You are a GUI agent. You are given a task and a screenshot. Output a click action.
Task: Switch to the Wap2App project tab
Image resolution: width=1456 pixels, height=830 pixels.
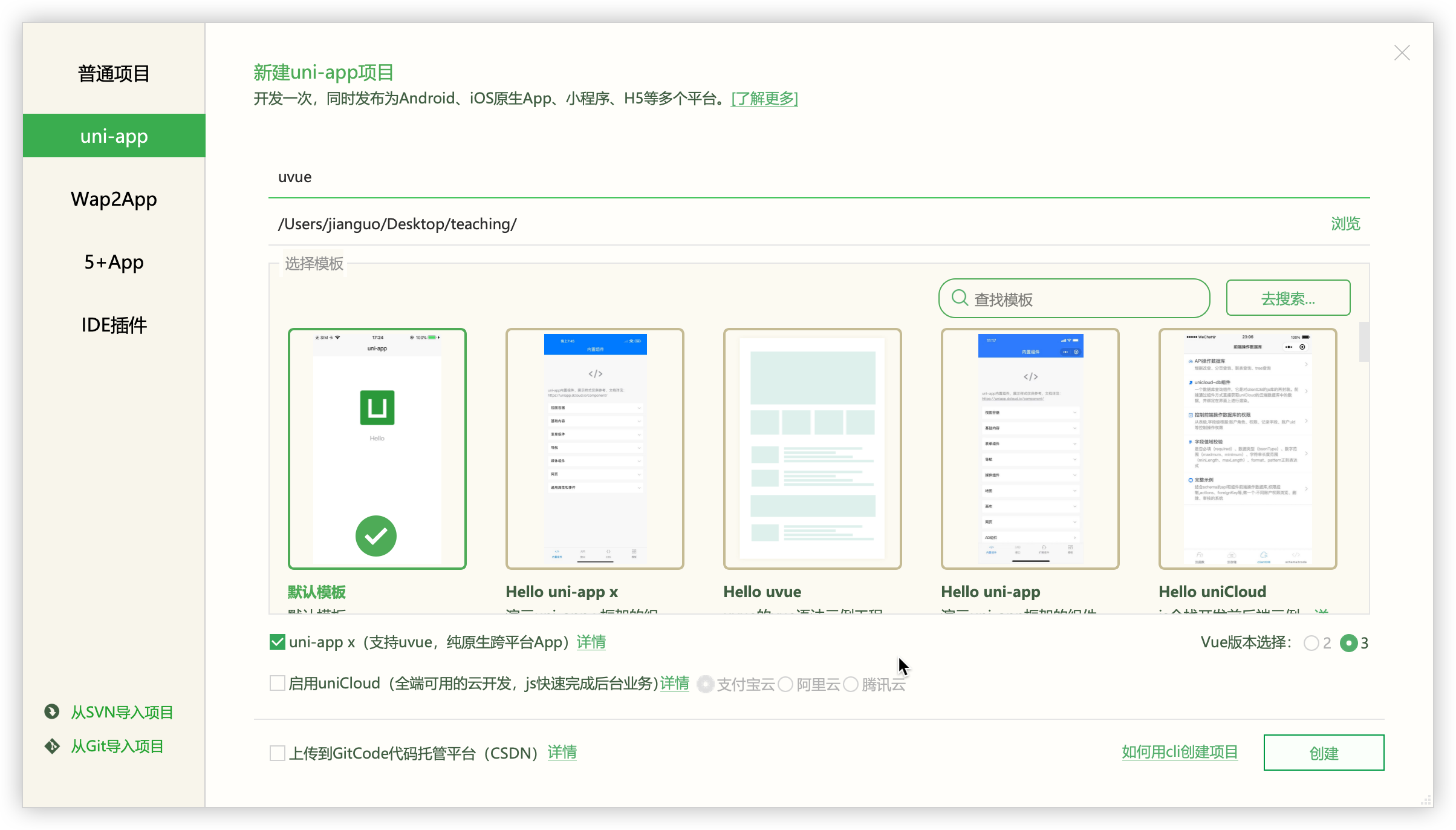tap(114, 199)
